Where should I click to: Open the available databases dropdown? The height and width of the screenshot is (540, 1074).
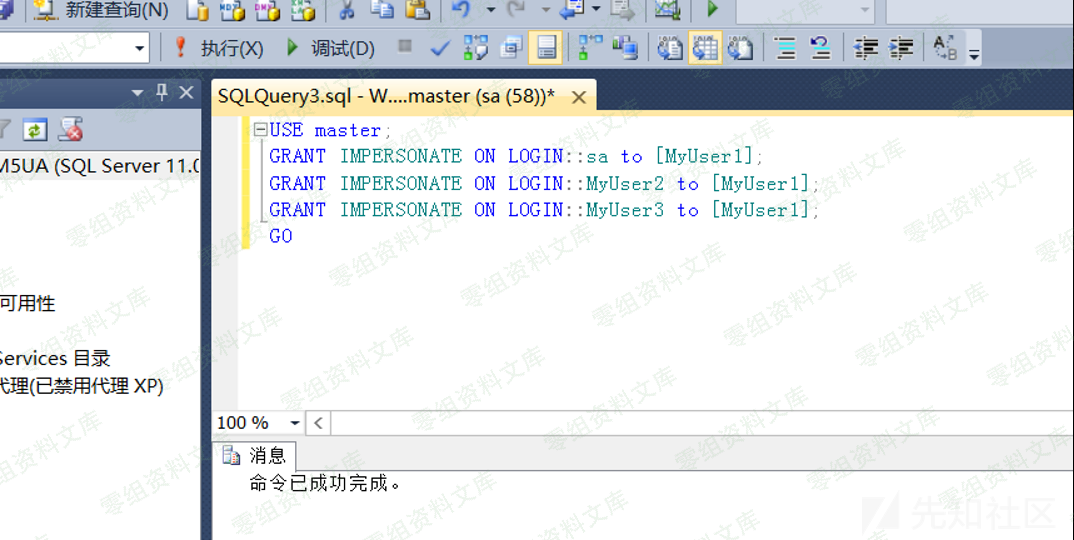(x=140, y=48)
